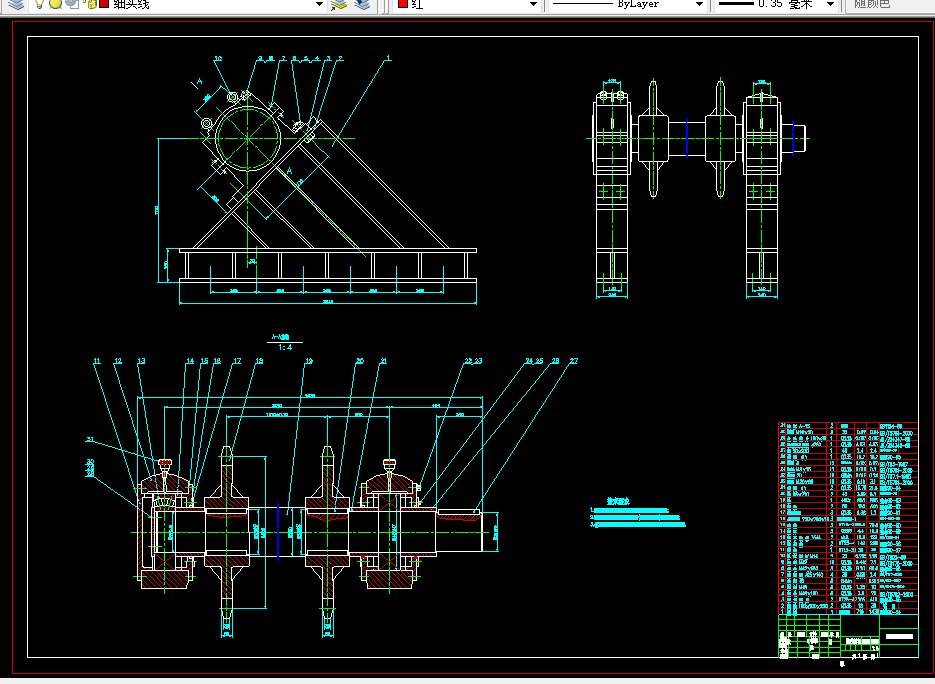The width and height of the screenshot is (935, 684).
Task: Select the cyan technical requirements text block
Action: (x=637, y=513)
